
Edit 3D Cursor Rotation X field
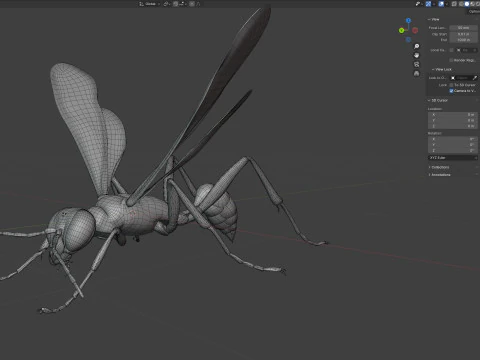click(453, 139)
